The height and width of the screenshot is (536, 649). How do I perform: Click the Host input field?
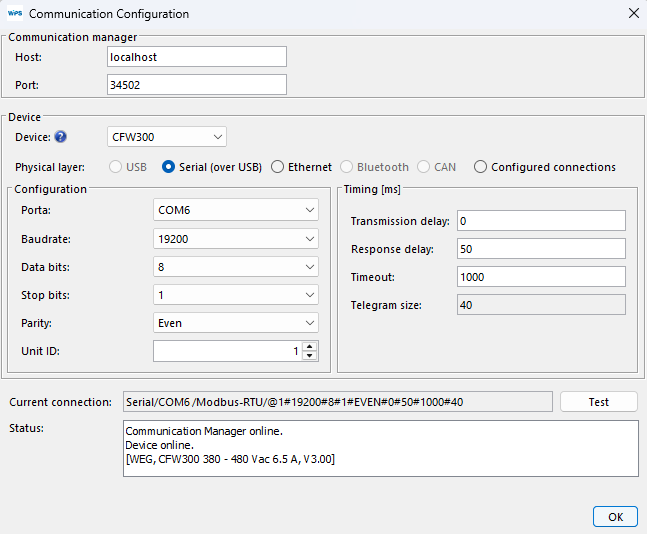tap(196, 57)
